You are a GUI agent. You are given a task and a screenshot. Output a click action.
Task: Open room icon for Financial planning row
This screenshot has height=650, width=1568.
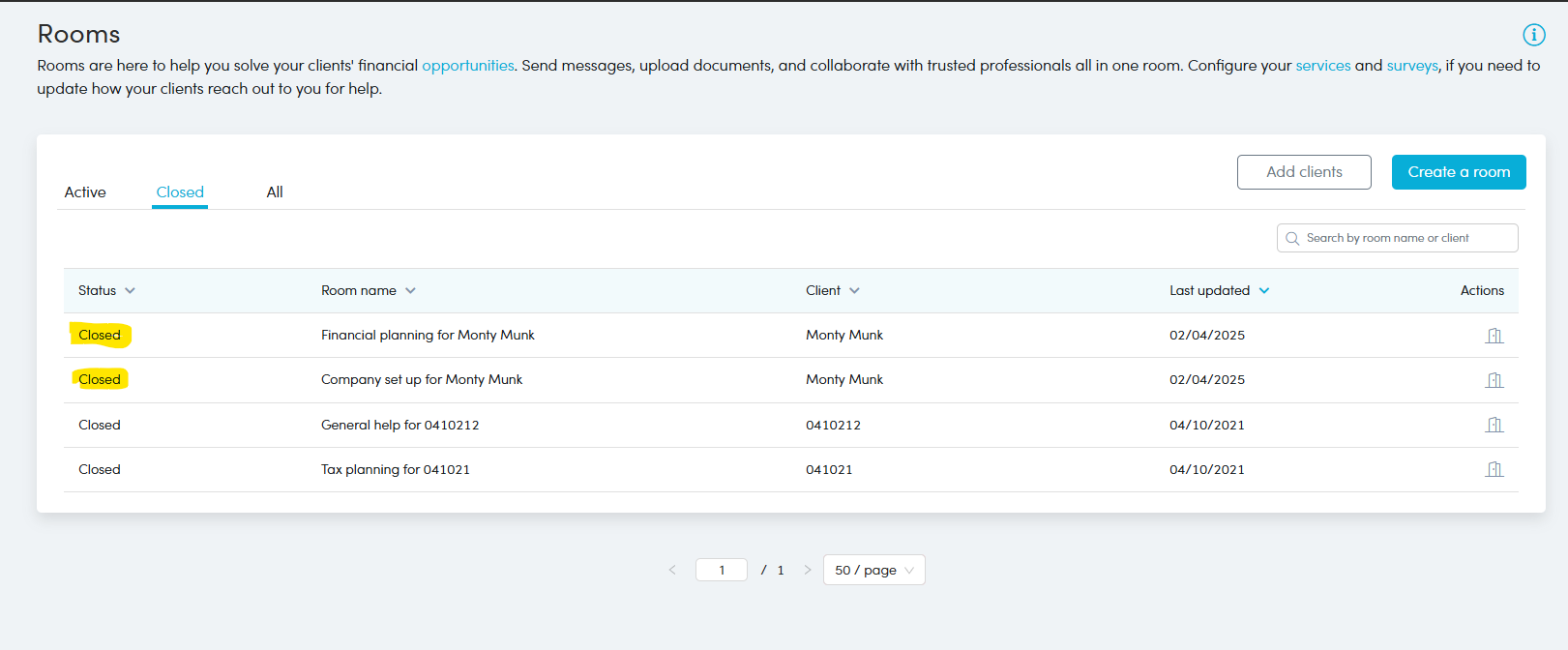coord(1494,336)
